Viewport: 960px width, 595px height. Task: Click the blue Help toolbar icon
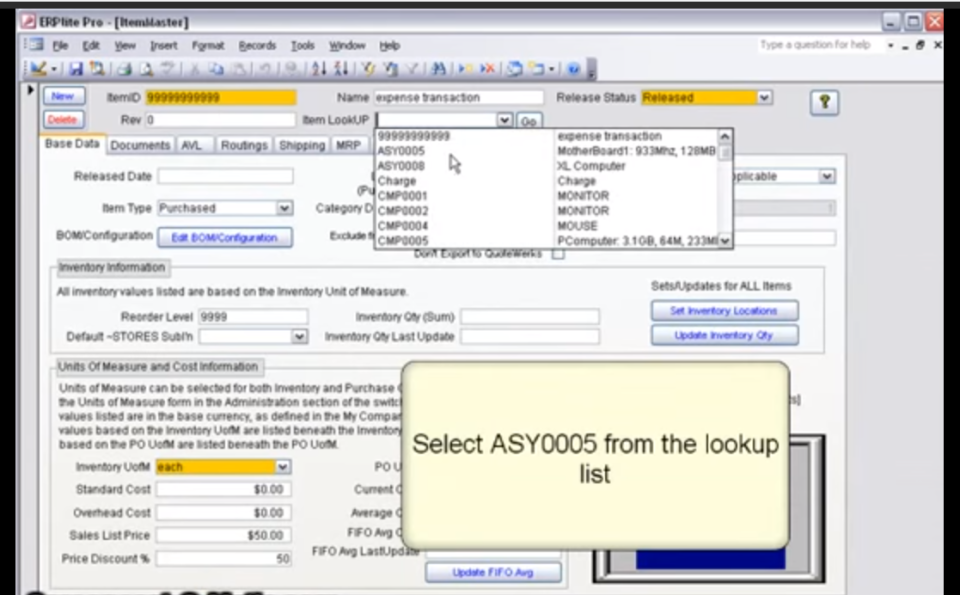574,69
